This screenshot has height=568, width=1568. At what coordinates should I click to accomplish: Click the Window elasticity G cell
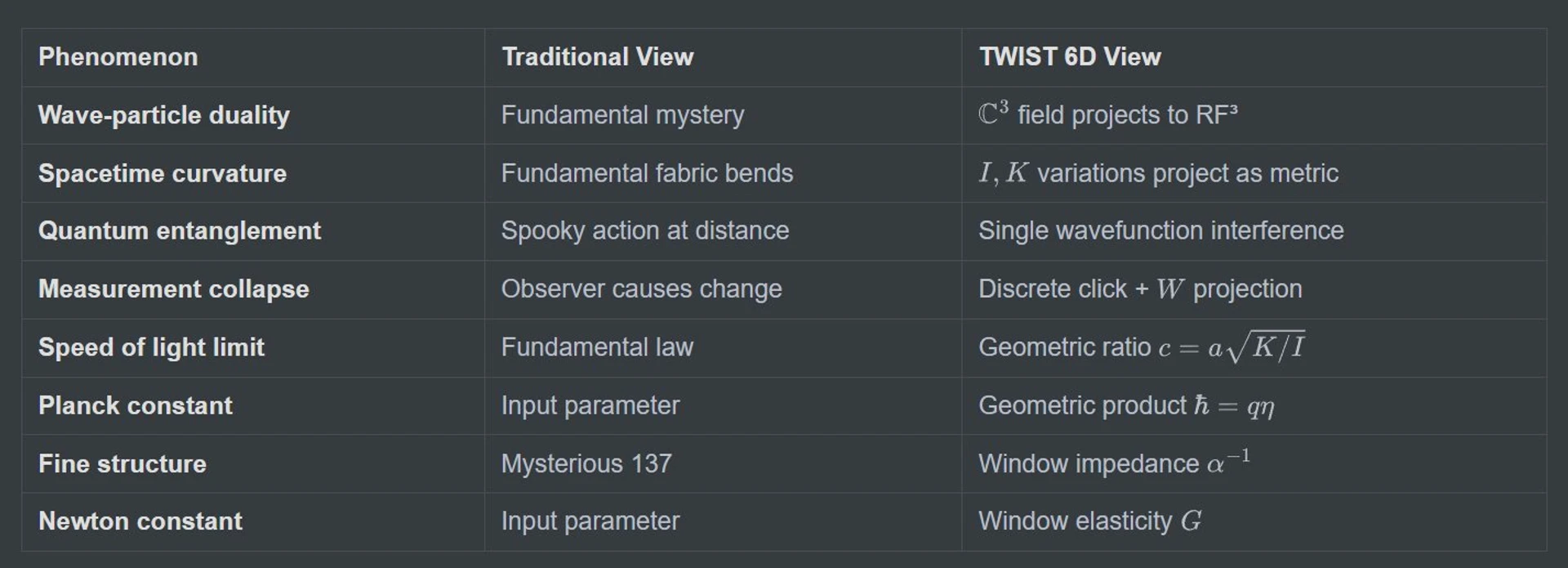[x=1089, y=521]
